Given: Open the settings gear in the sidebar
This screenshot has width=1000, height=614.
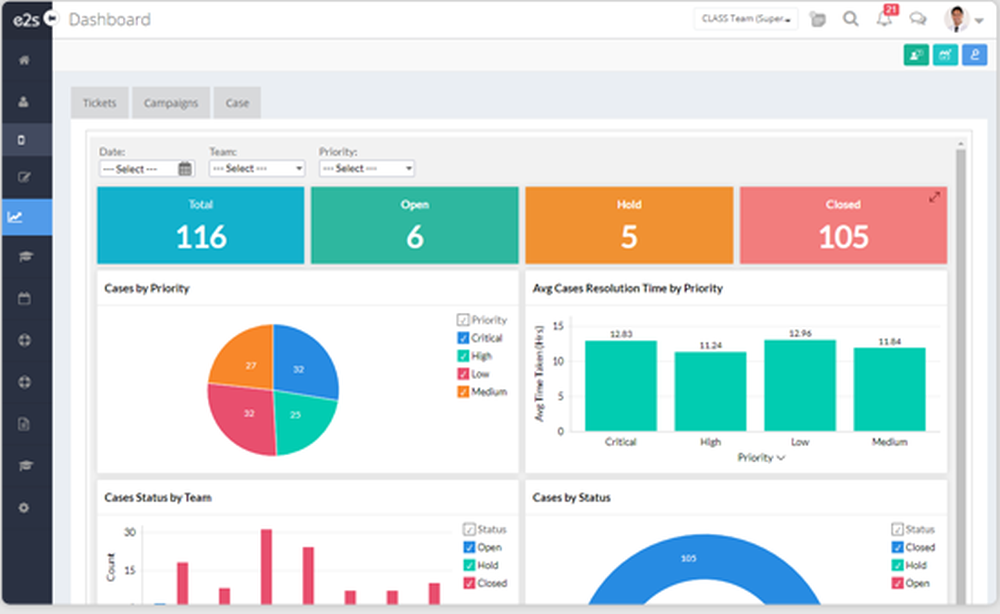Looking at the screenshot, I should [24, 508].
